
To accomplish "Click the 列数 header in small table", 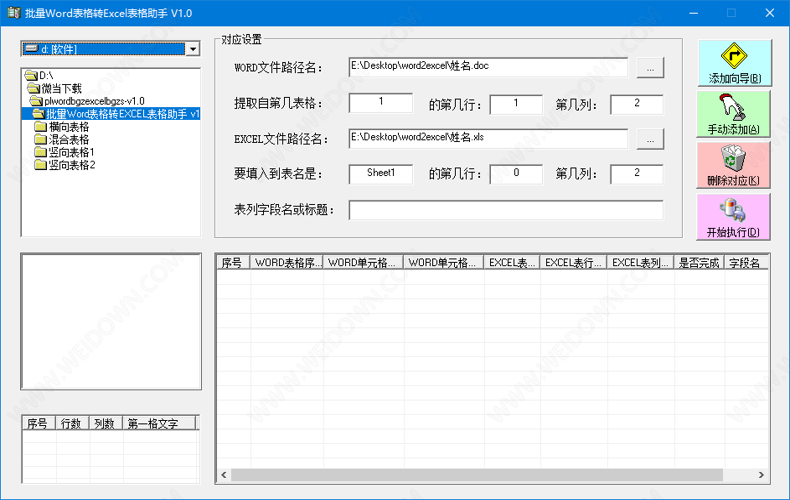I will pos(106,423).
